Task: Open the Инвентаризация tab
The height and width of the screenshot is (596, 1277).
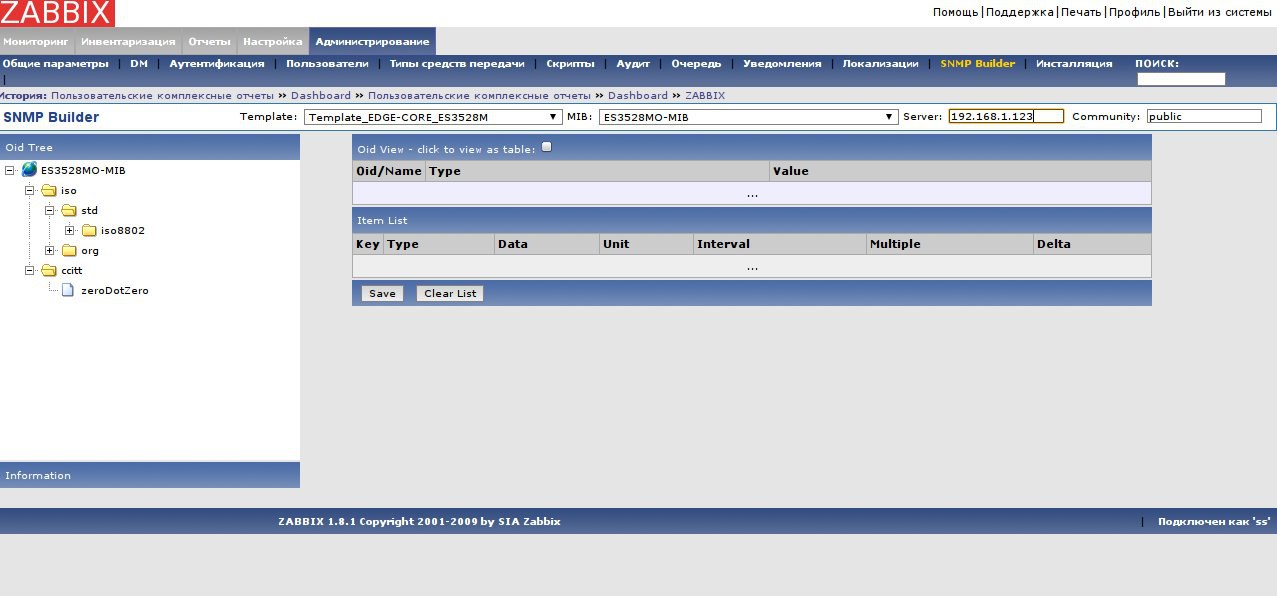Action: click(x=128, y=41)
